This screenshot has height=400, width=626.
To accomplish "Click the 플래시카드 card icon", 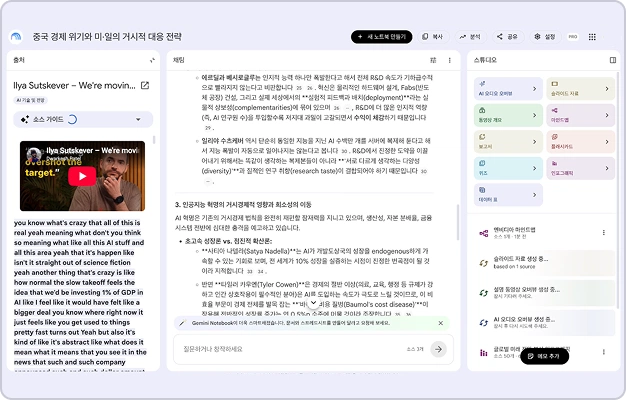I will 555,137.
